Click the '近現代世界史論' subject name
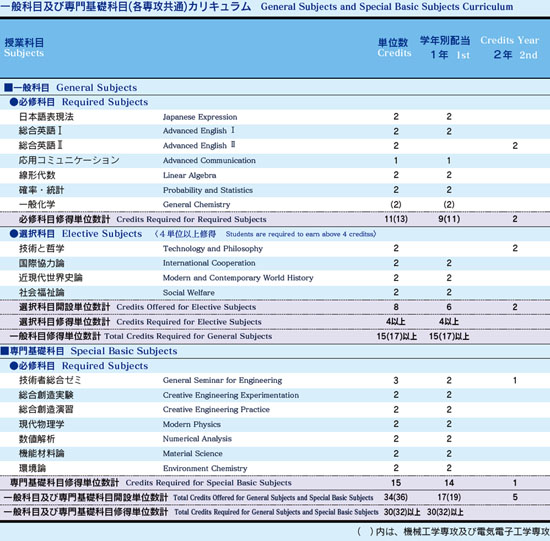This screenshot has height=541, width=550. point(51,278)
